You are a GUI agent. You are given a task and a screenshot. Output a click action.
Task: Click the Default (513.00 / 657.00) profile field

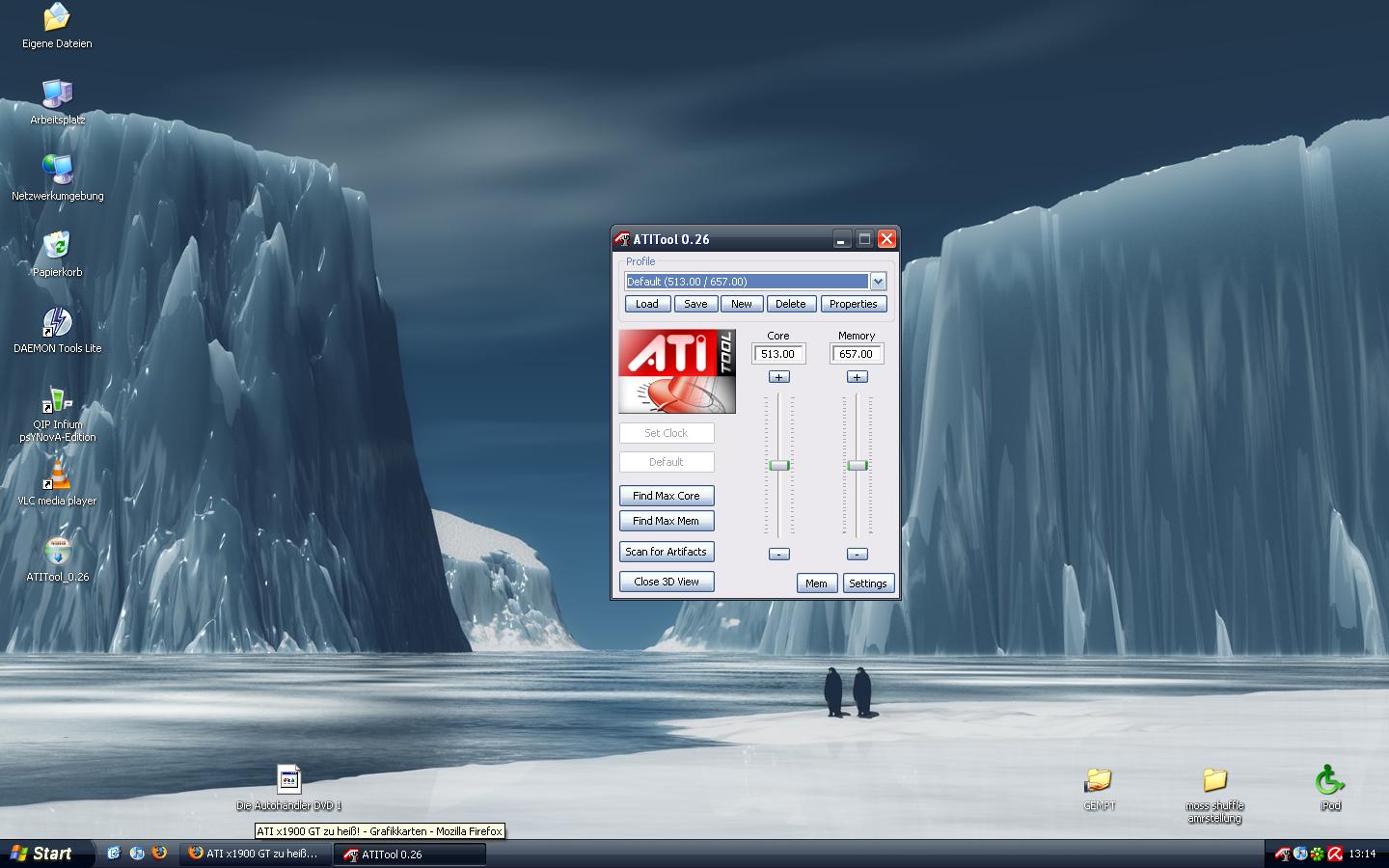click(747, 282)
